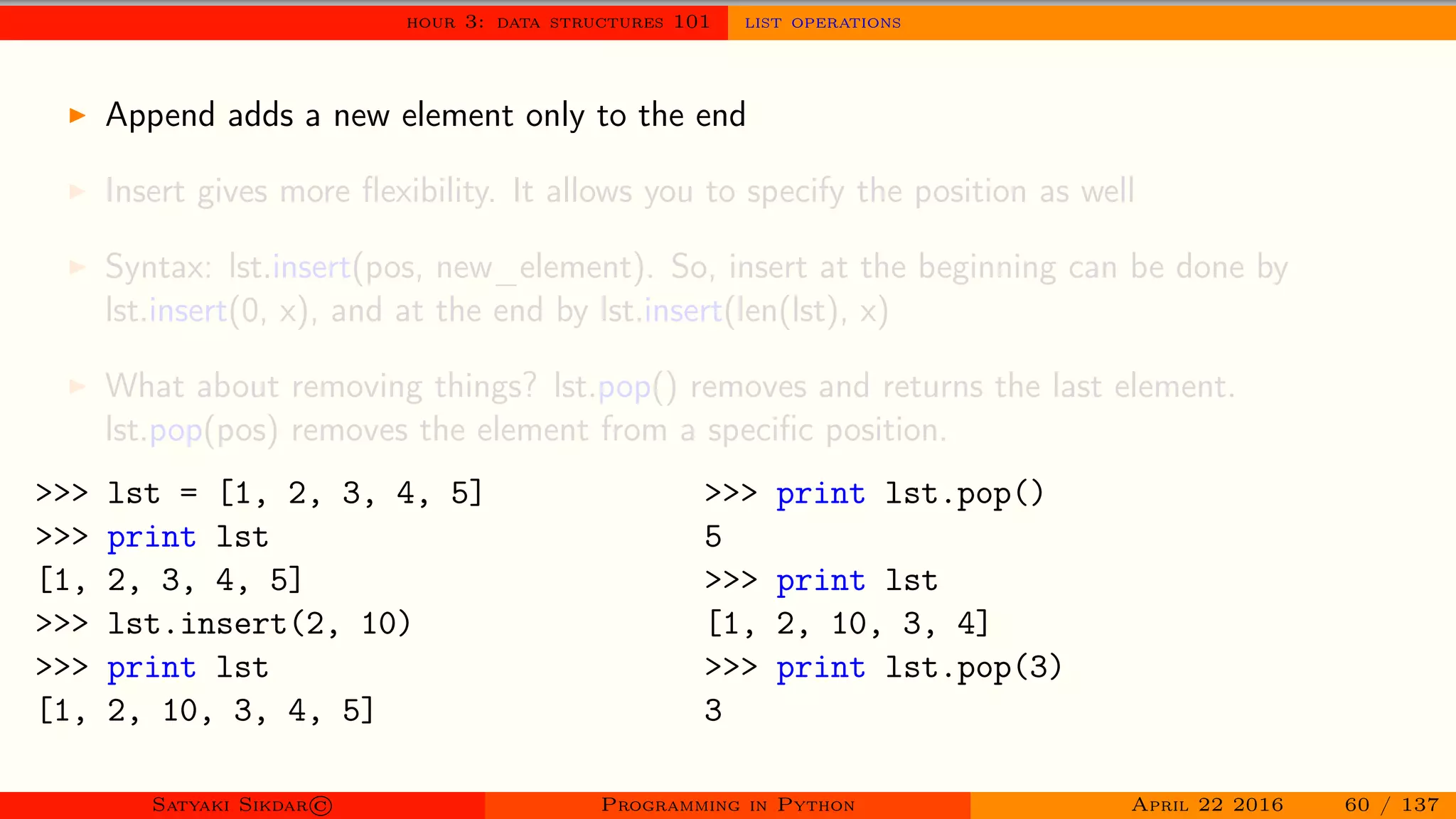Click faded line 'lst.insert(0, x), and at the end by'
The width and height of the screenshot is (1456, 819).
click(497, 311)
